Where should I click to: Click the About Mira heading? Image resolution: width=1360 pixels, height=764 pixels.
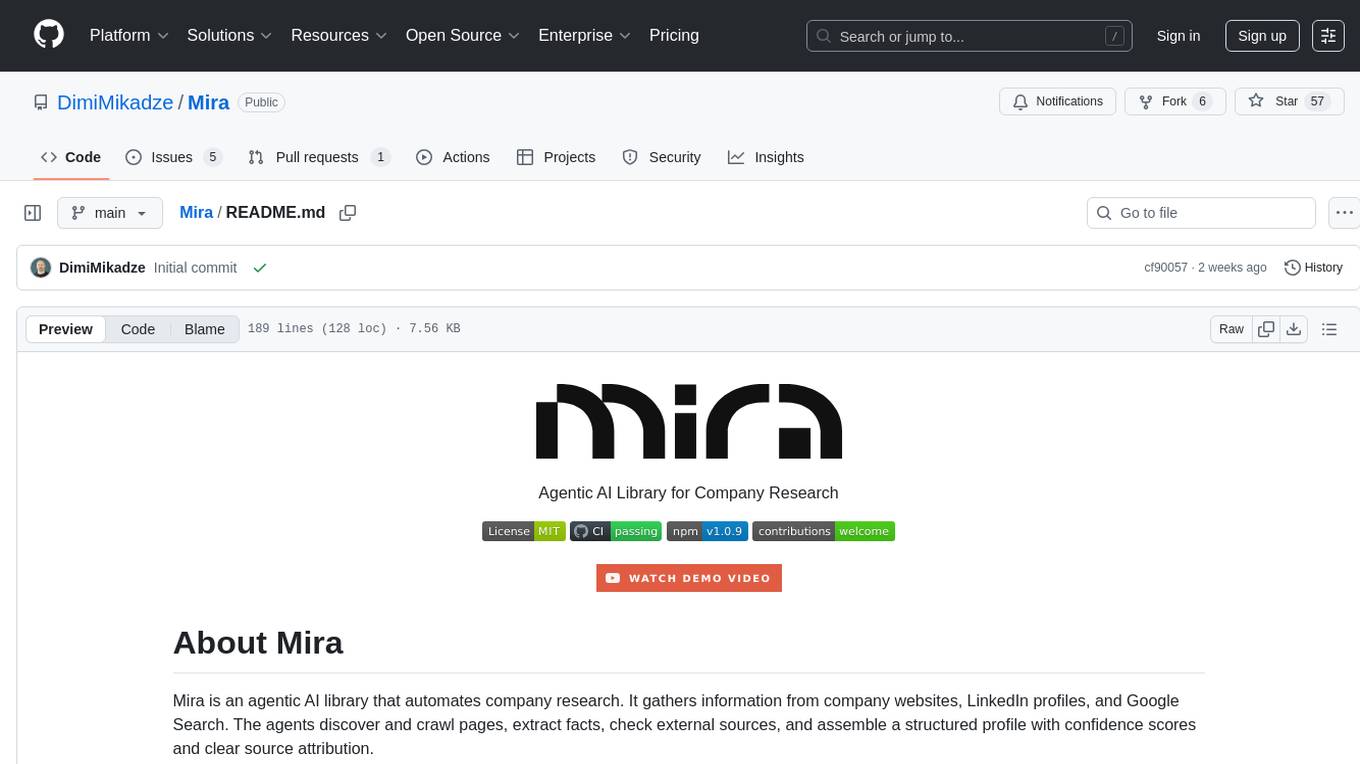coord(258,642)
